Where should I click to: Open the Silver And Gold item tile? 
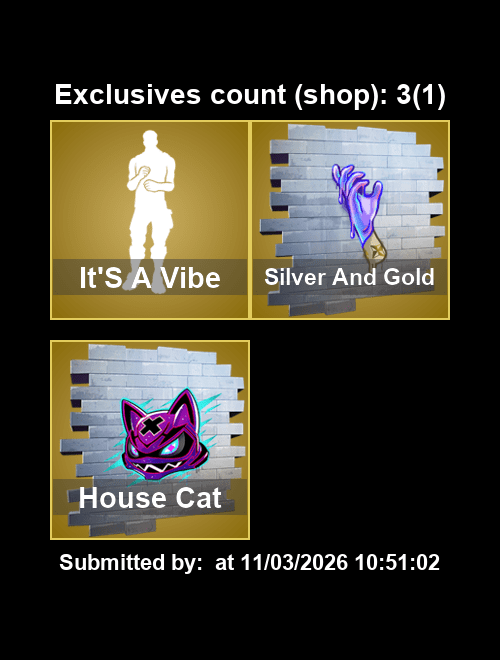pos(350,220)
